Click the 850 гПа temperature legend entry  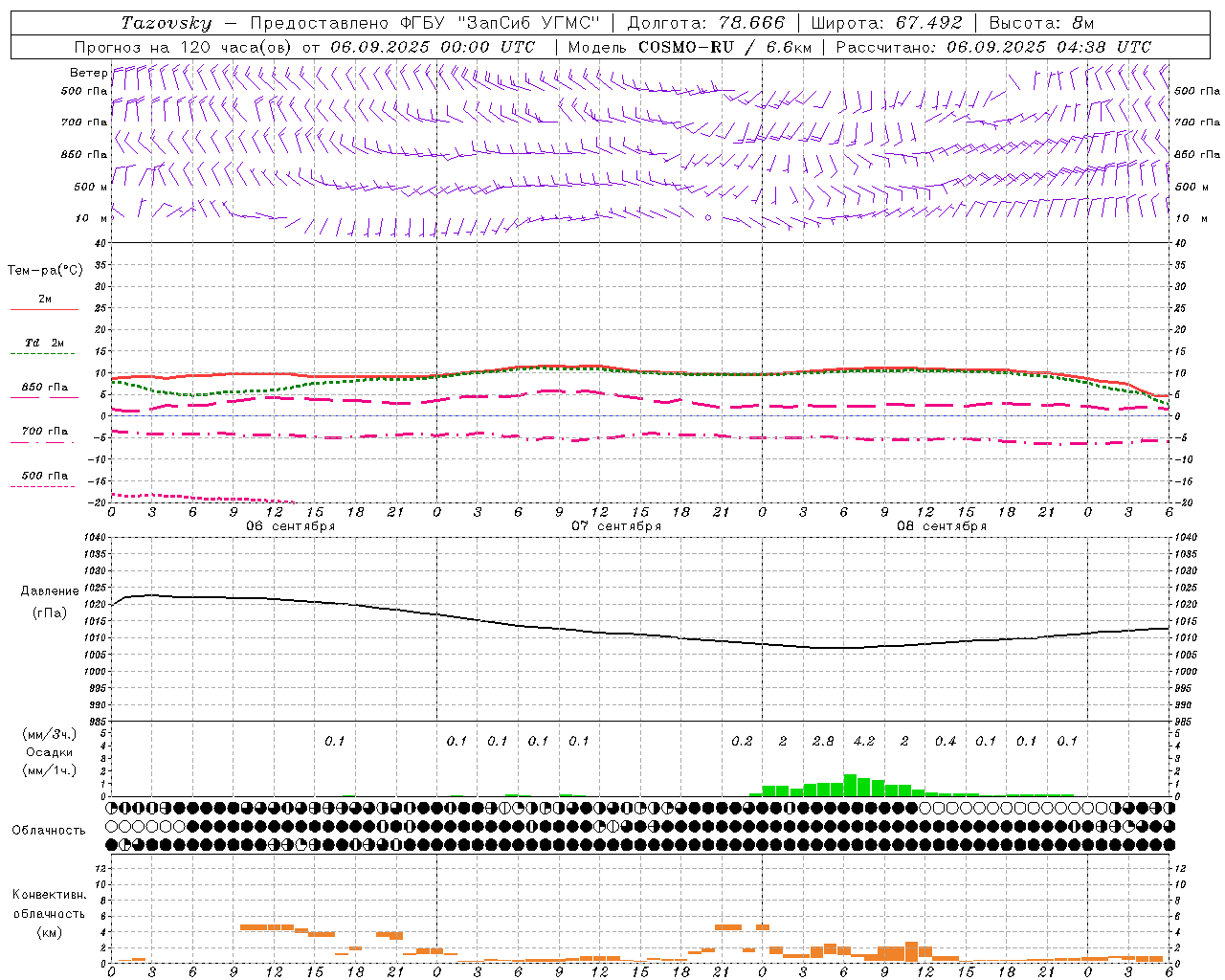(44, 388)
